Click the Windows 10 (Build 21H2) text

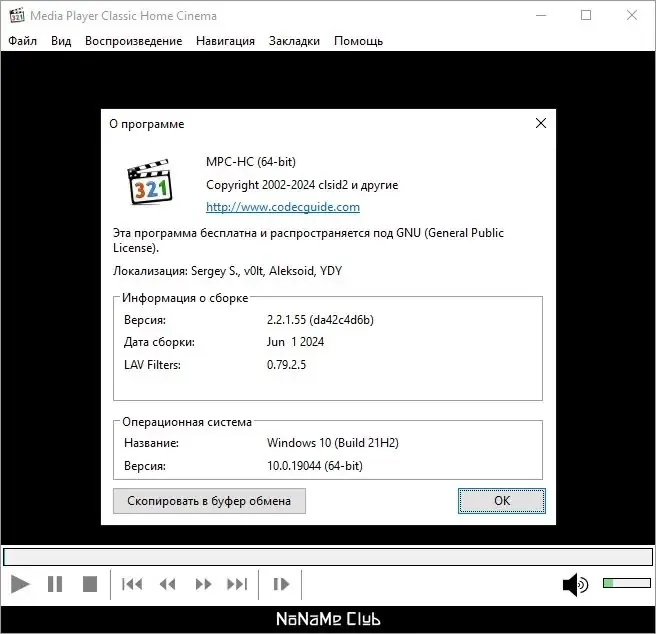click(333, 443)
